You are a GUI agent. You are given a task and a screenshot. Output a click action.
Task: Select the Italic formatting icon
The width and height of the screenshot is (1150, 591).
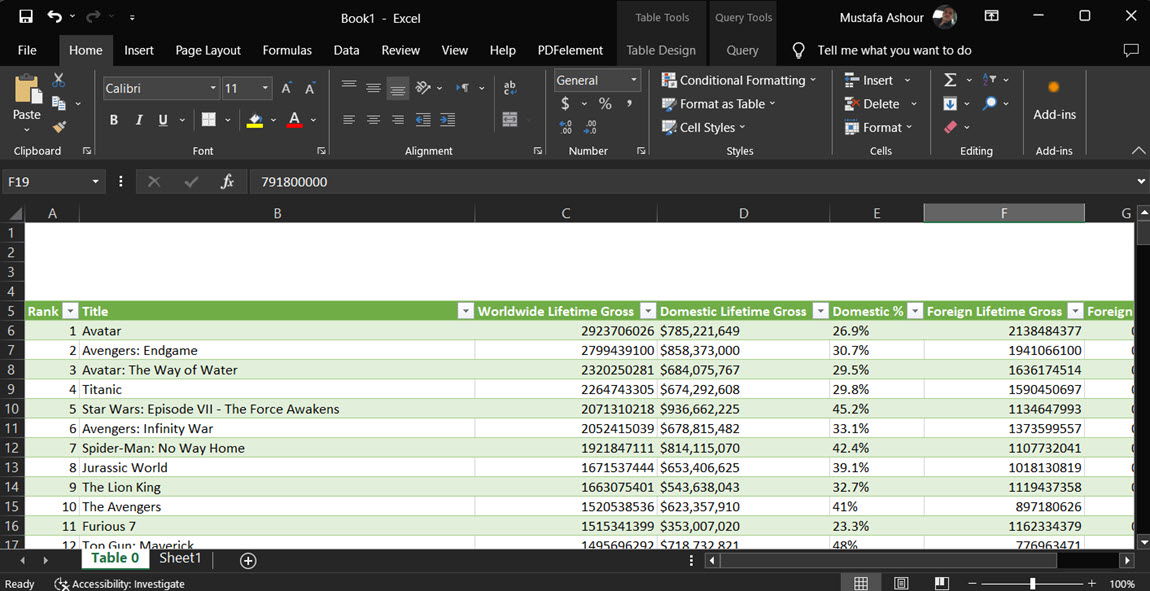coord(138,119)
